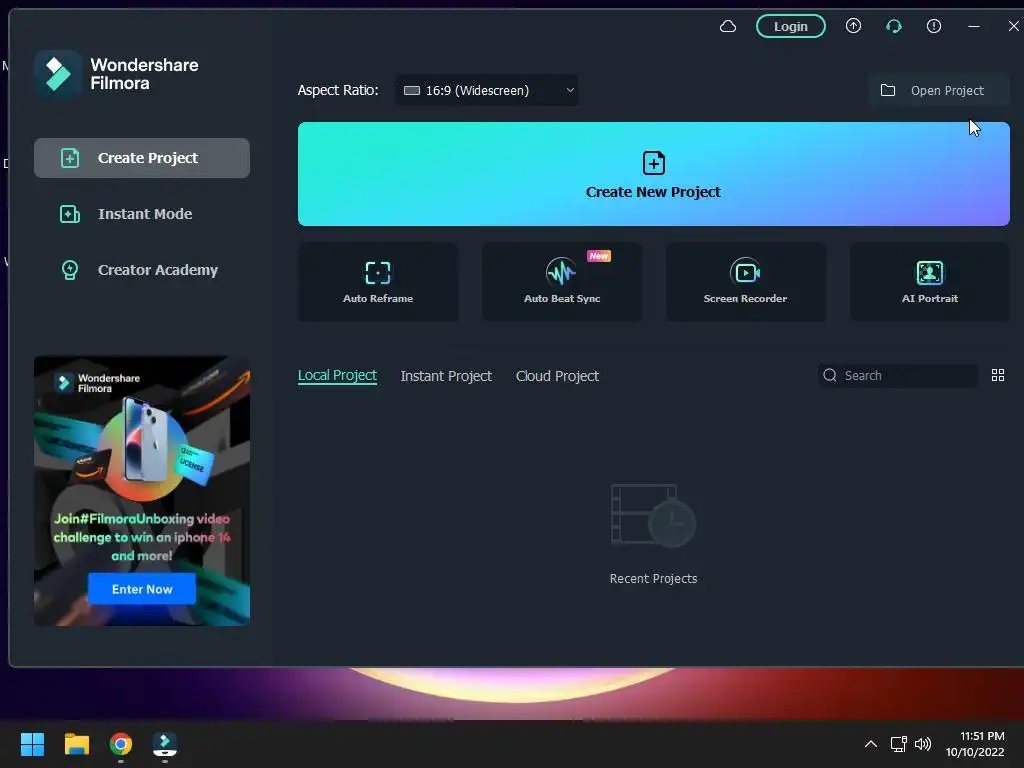1024x768 pixels.
Task: Click the plus-file icon on Create New Project
Action: pos(654,163)
